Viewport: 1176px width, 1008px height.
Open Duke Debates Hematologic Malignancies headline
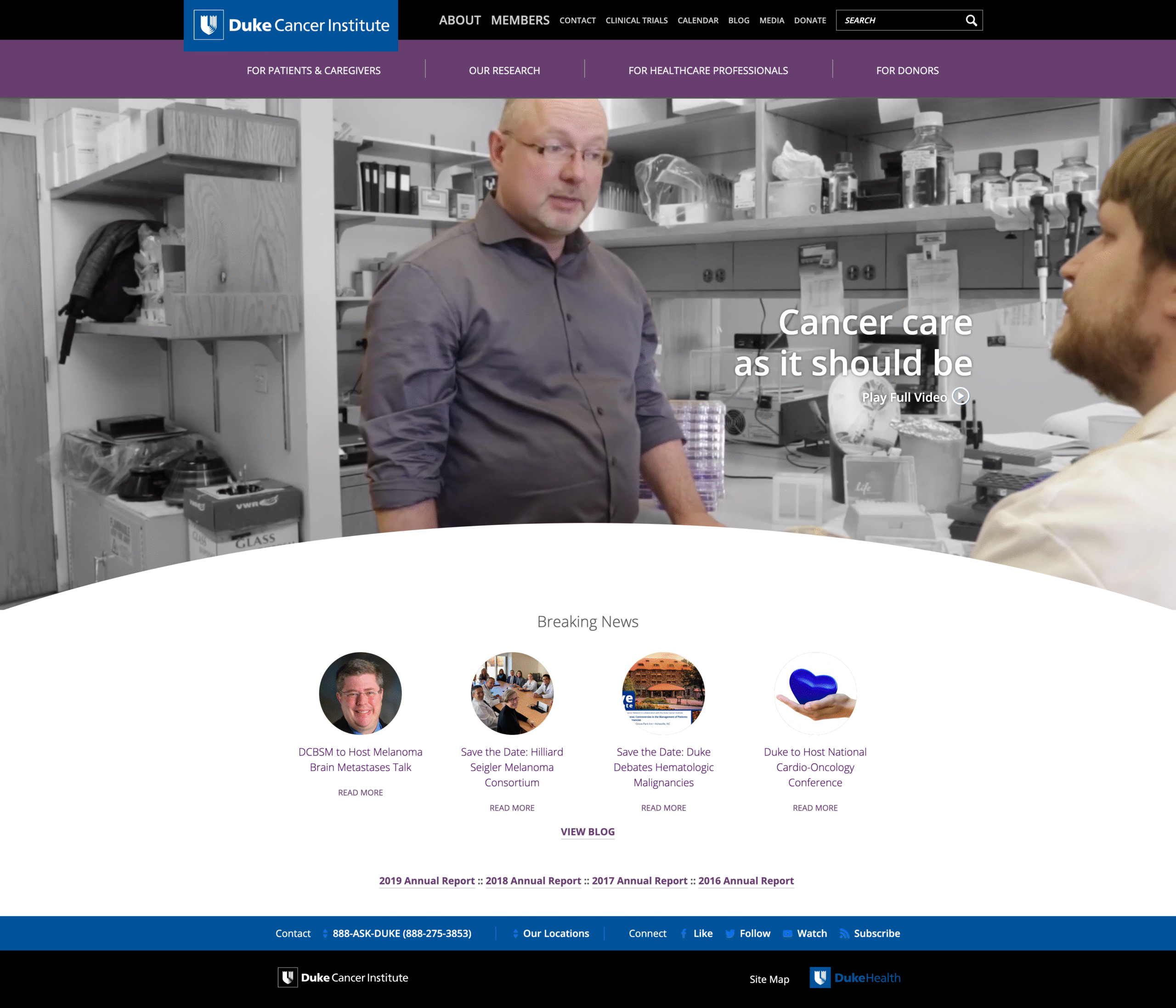tap(663, 767)
